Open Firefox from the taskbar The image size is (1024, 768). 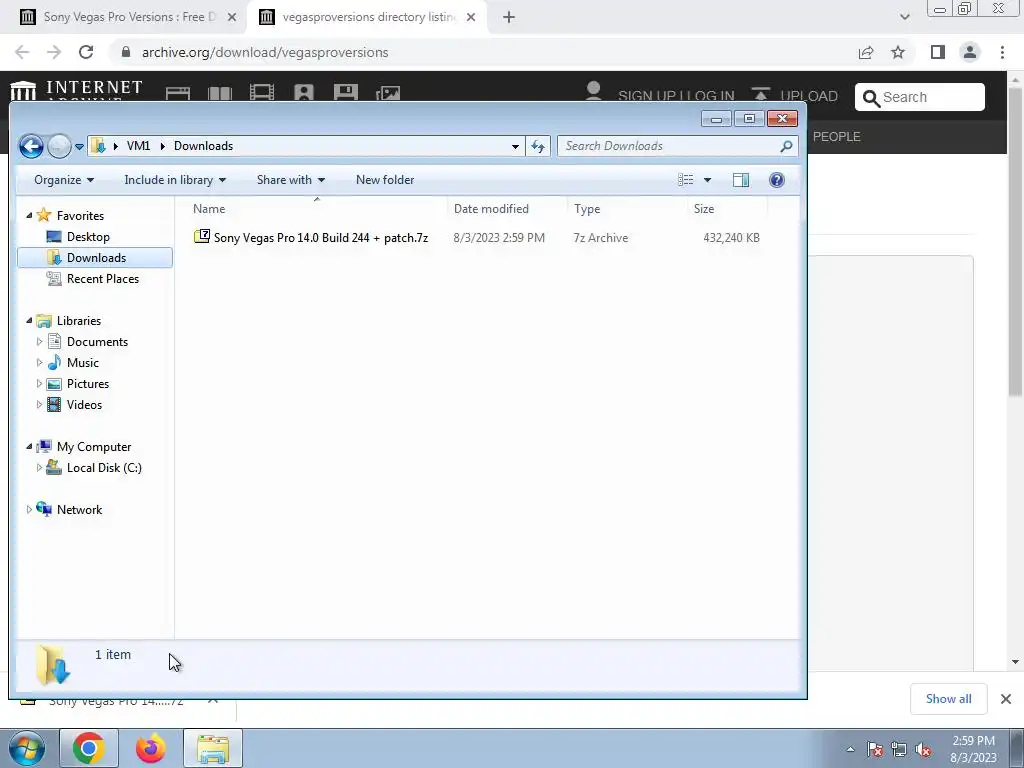click(x=150, y=748)
